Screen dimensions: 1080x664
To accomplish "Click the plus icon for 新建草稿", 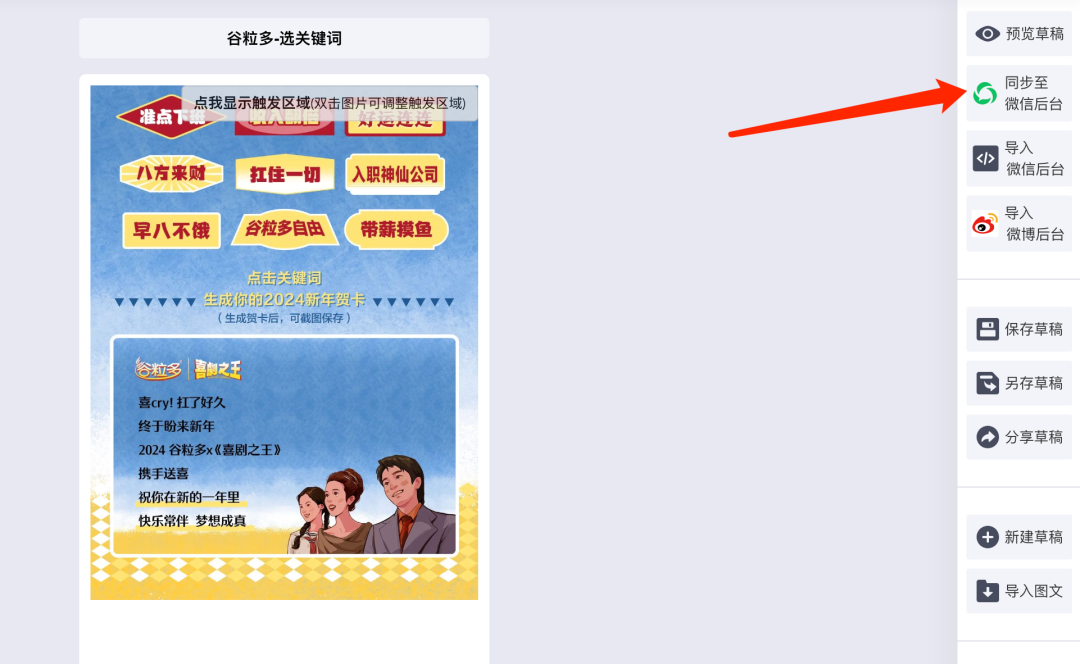I will (x=987, y=537).
